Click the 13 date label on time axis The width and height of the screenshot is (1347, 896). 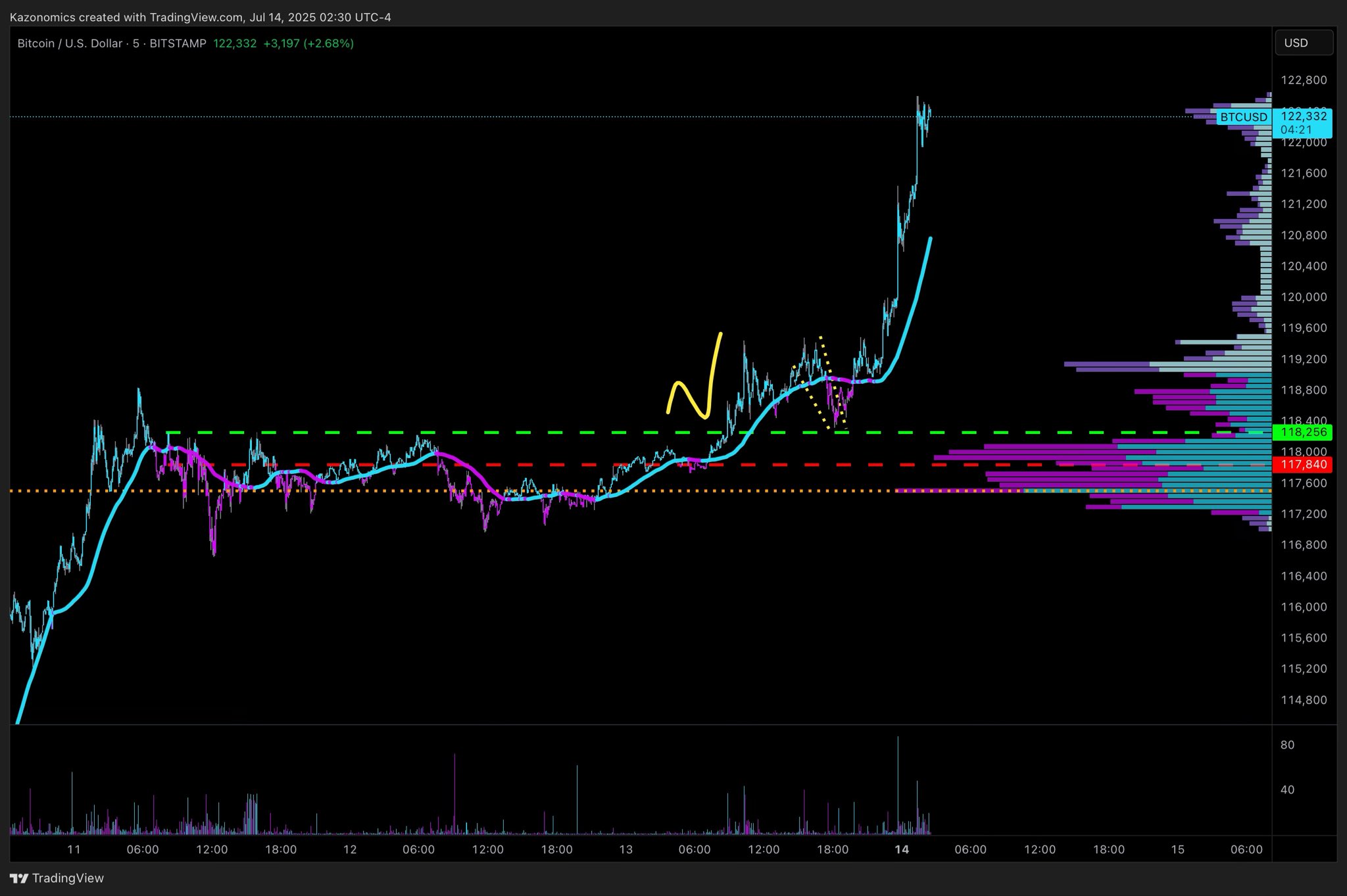(625, 849)
